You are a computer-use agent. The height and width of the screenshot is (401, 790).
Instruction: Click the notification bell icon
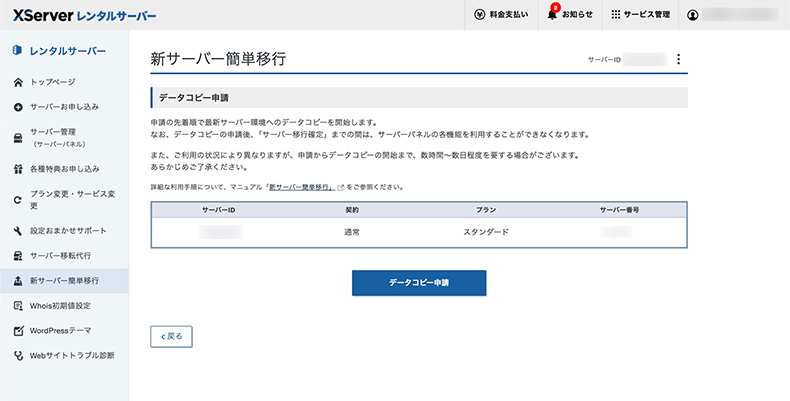point(552,15)
